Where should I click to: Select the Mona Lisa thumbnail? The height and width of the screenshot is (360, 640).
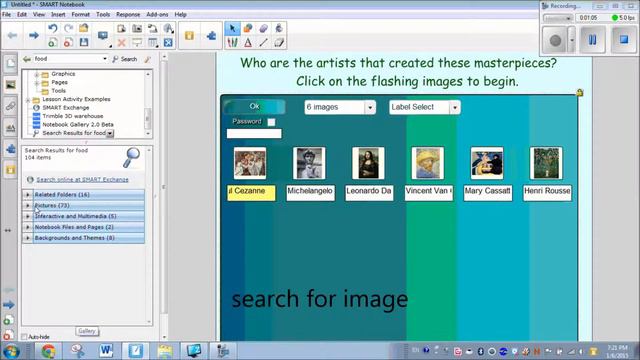click(368, 163)
